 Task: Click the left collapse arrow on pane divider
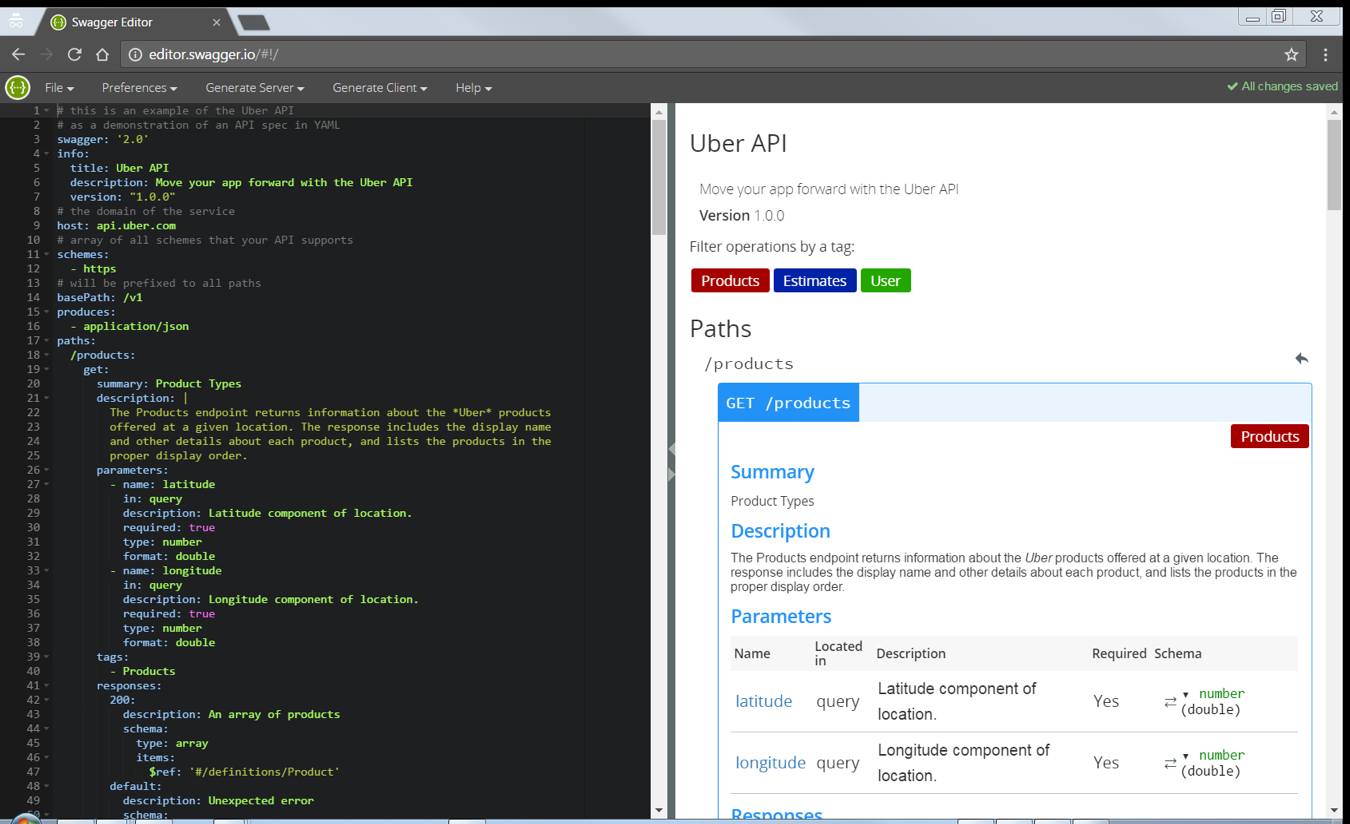[672, 449]
